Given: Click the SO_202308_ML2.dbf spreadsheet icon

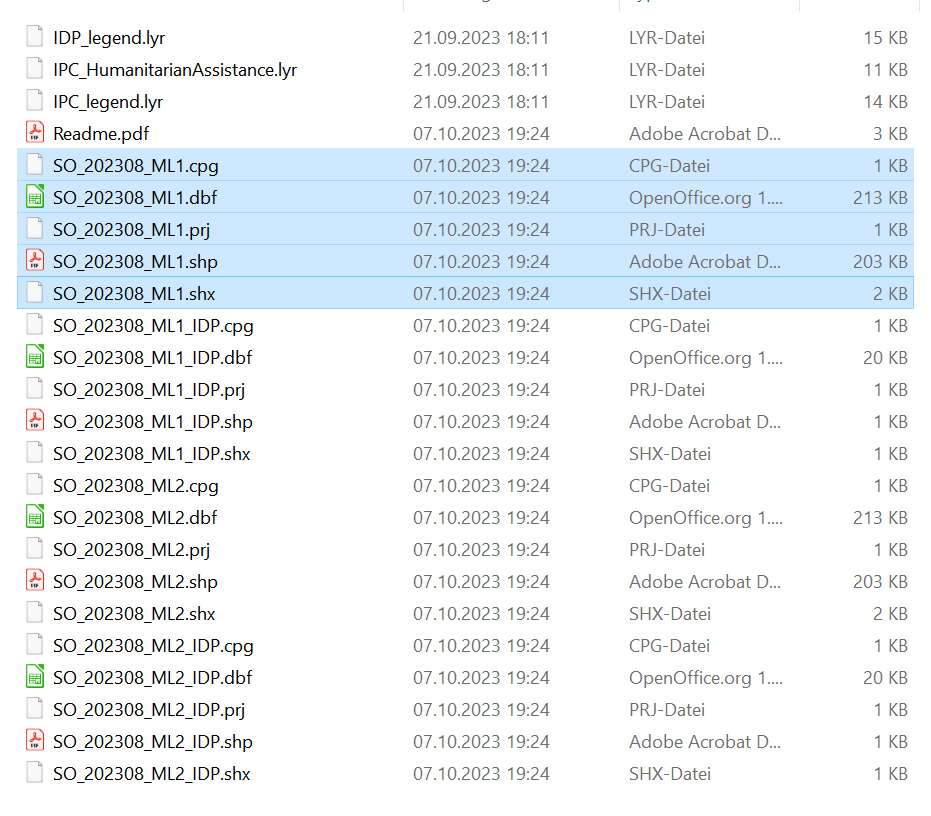Looking at the screenshot, I should pyautogui.click(x=35, y=517).
